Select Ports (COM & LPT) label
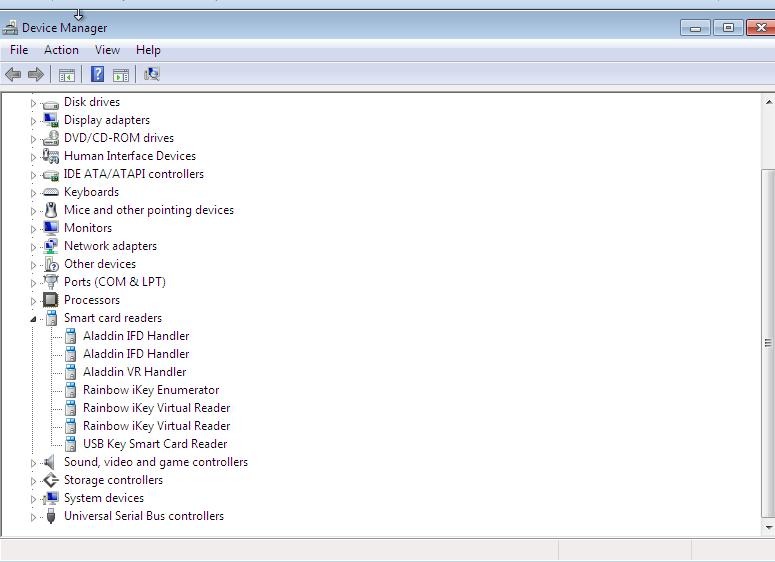 115,282
